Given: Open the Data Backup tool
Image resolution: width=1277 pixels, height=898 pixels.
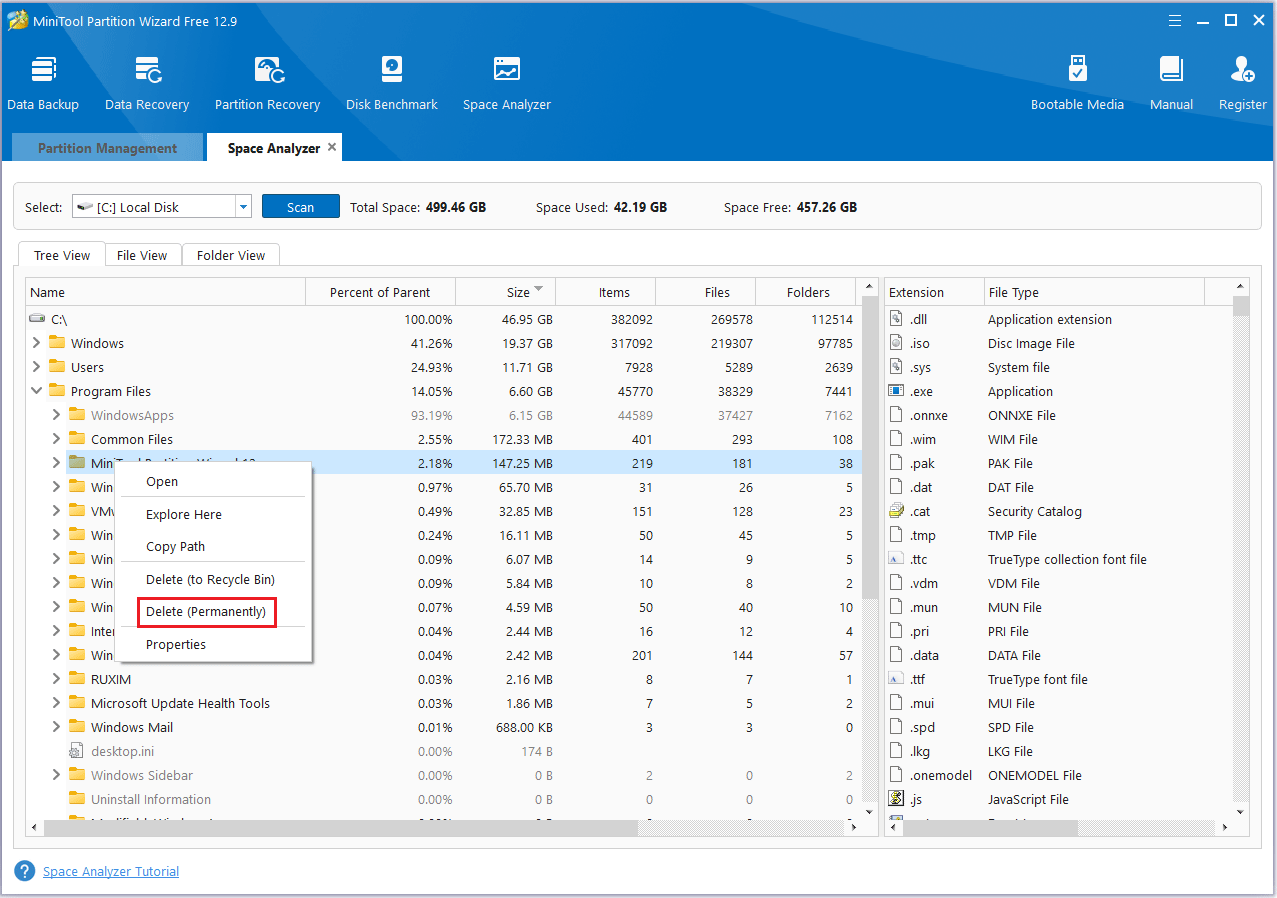Looking at the screenshot, I should [43, 80].
